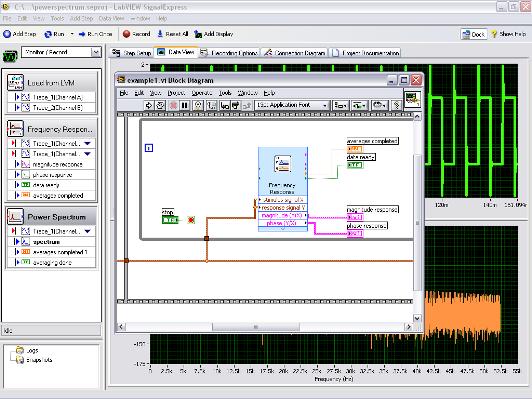Image resolution: width=532 pixels, height=399 pixels.
Task: Switch to the Connection Diagram tab
Action: pyautogui.click(x=294, y=53)
